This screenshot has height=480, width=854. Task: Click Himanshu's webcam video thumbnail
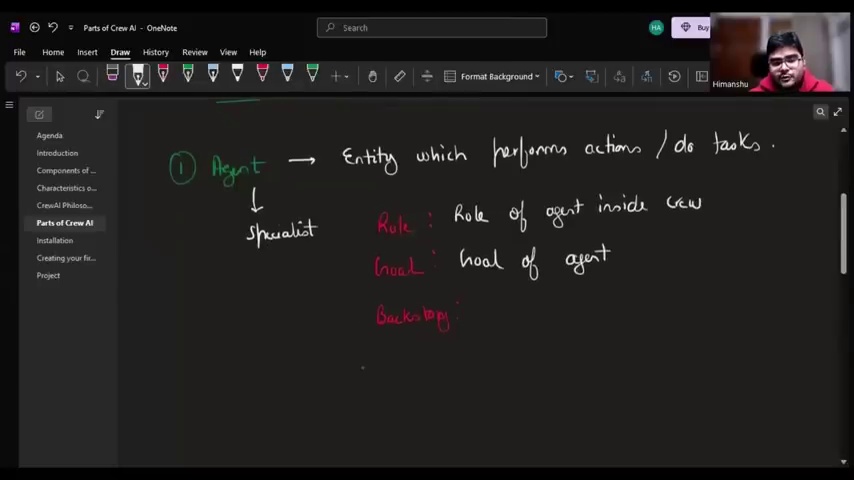tap(779, 52)
